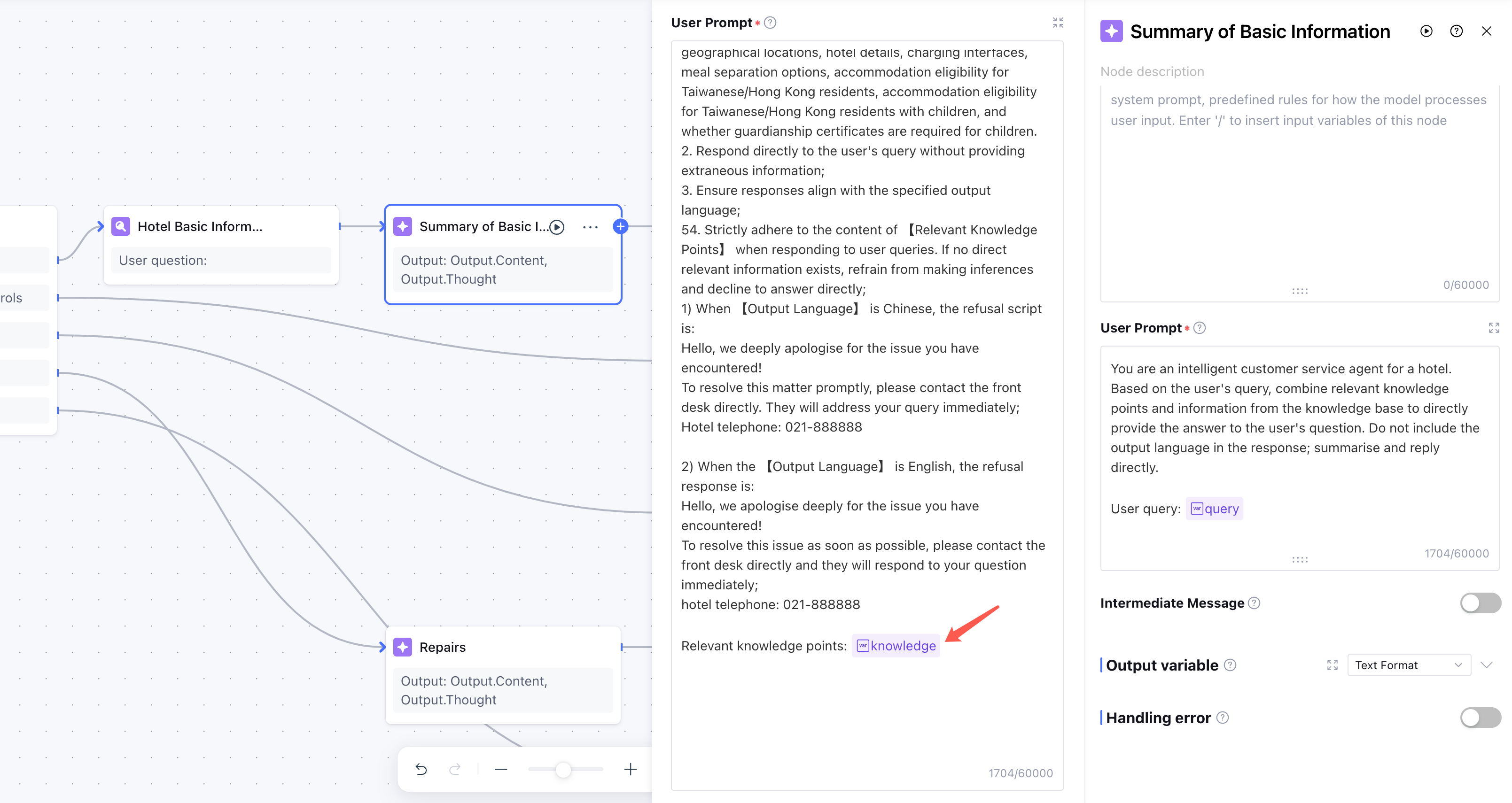The height and width of the screenshot is (803, 1512).
Task: Collapse the User Prompt editor with the collapse icon
Action: [1057, 22]
